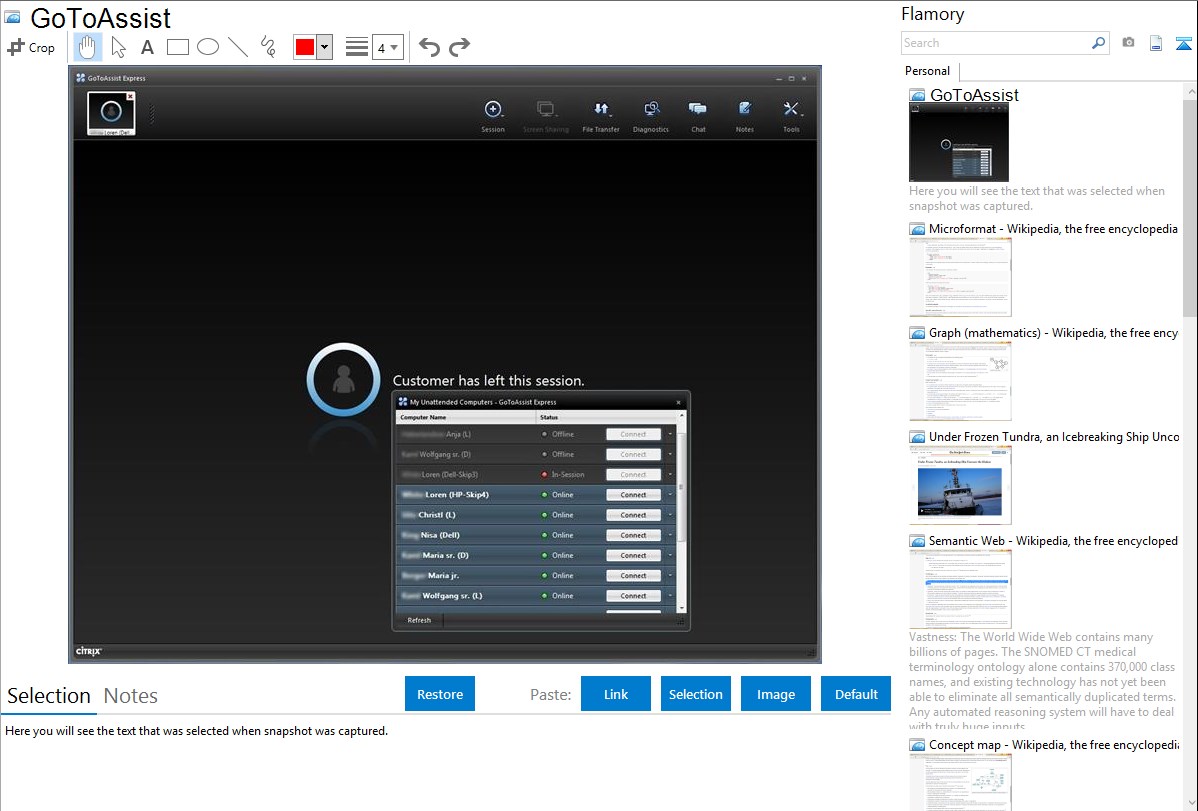Connect to Wolfgang sr. (L) online
1198x811 pixels.
(633, 596)
